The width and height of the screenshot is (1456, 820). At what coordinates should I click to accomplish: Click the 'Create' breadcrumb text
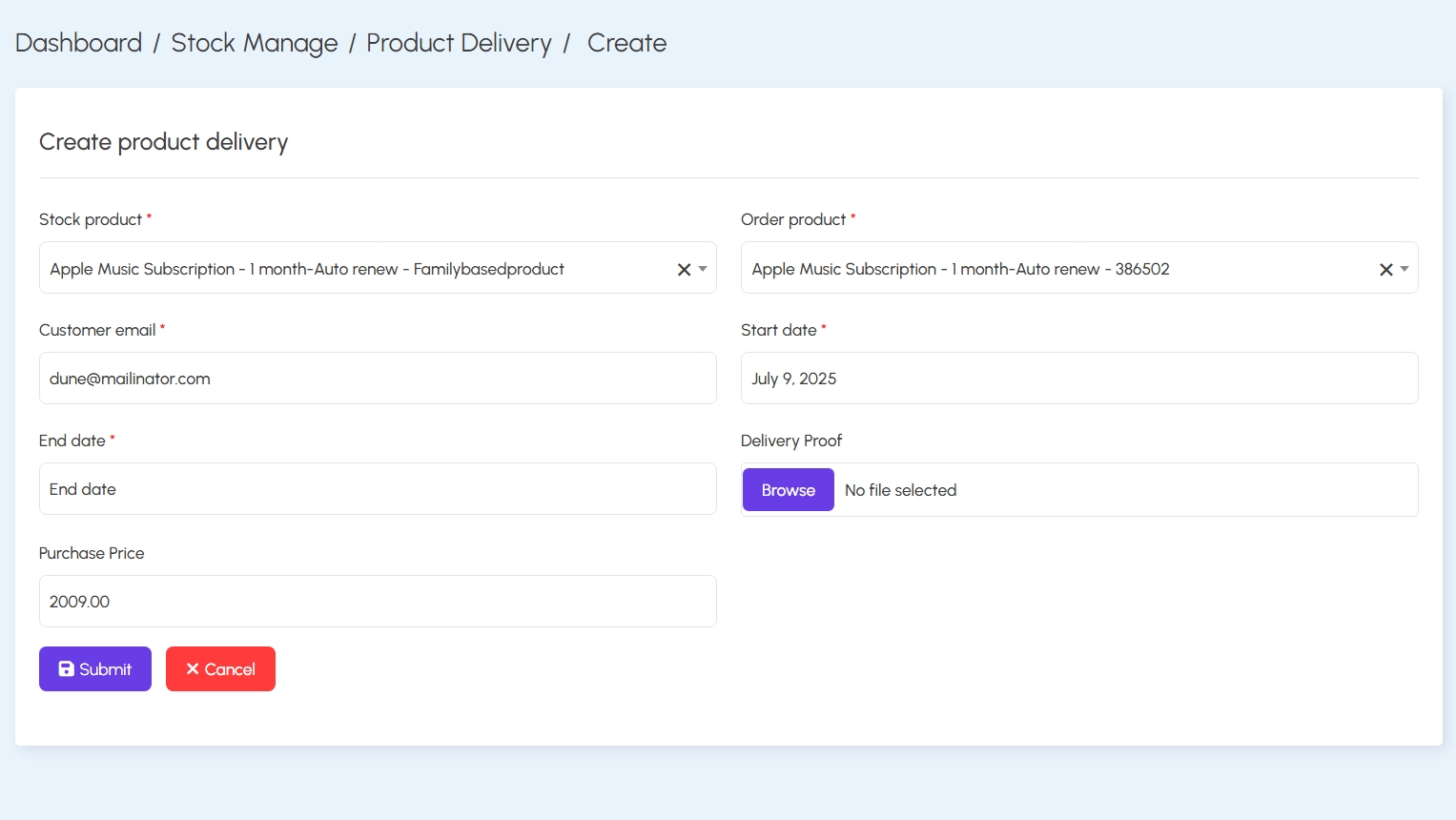click(626, 43)
